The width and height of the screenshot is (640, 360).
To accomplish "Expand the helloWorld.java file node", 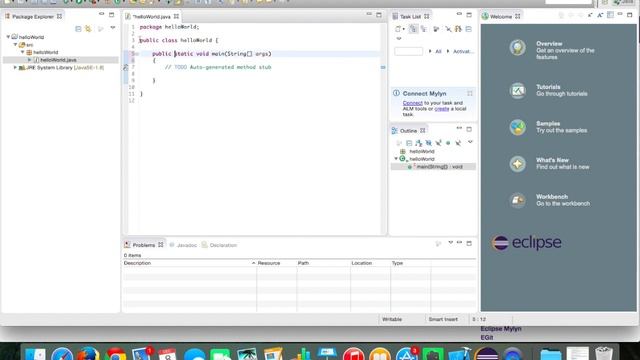I will pos(30,60).
